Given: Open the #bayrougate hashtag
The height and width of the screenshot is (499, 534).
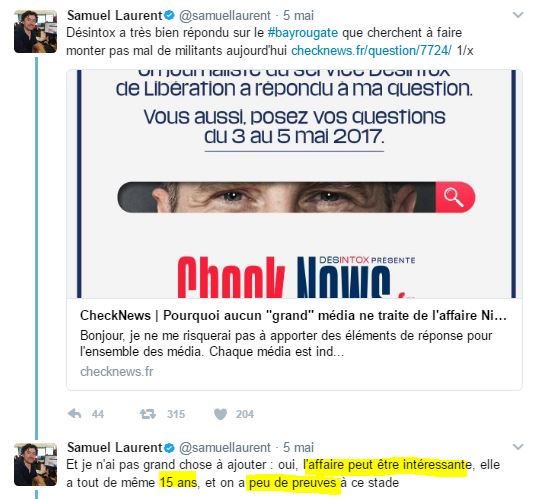Looking at the screenshot, I should (303, 33).
